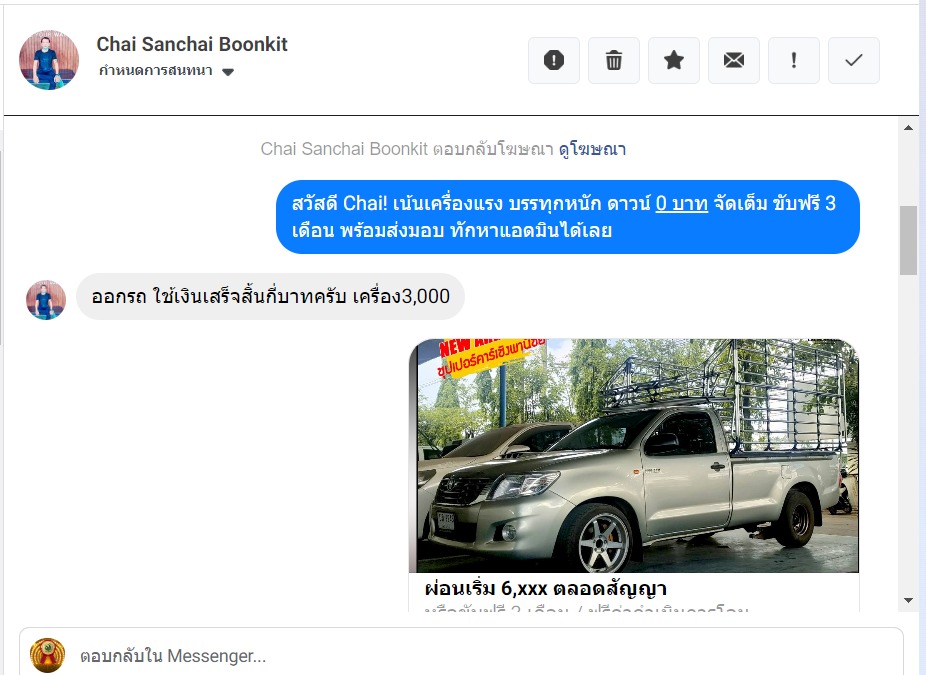Star the conversation with Chai Sanchai Boonkit
Screen dimensions: 926x675
(674, 60)
